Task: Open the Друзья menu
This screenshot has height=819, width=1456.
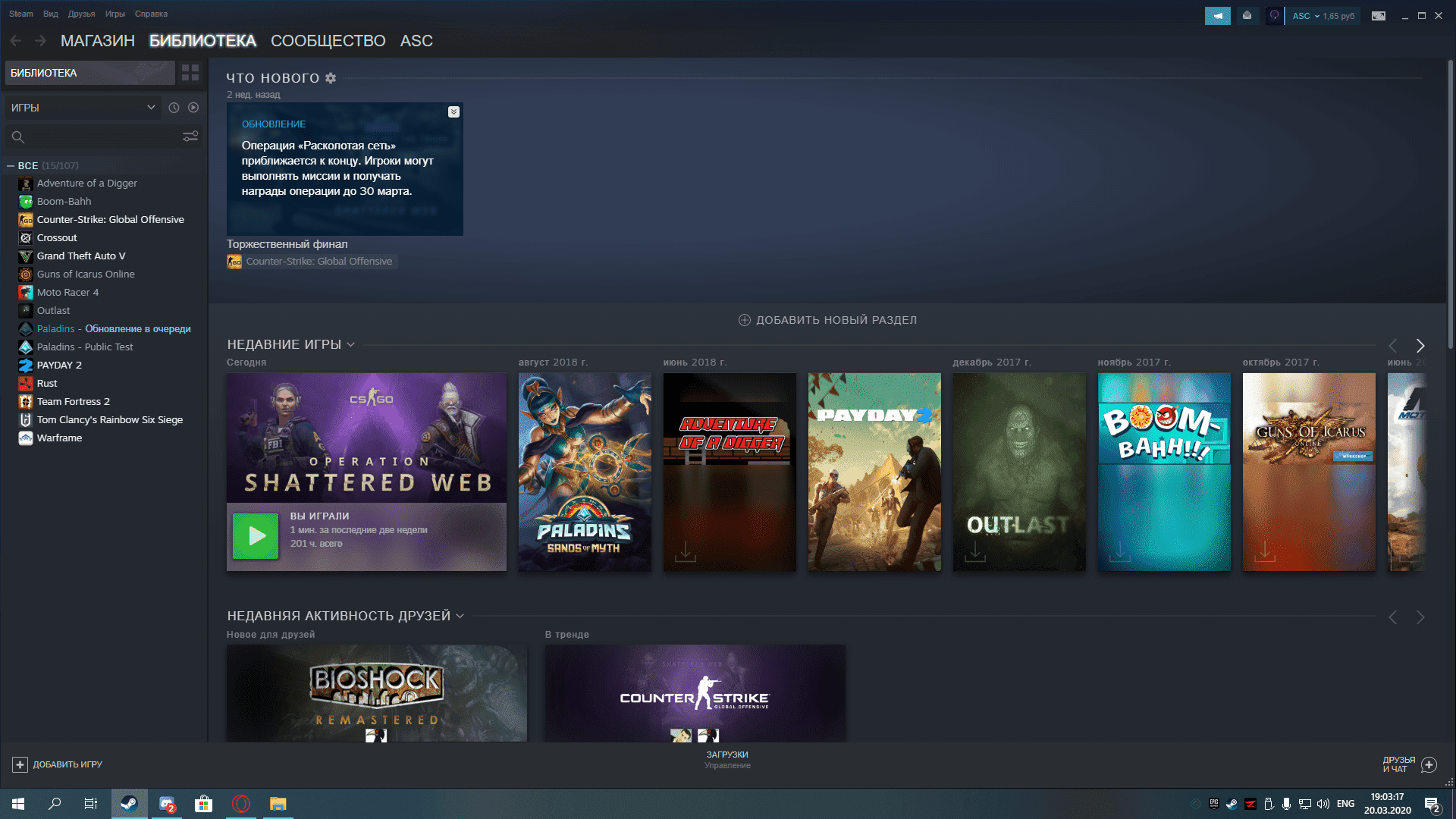Action: click(x=81, y=14)
